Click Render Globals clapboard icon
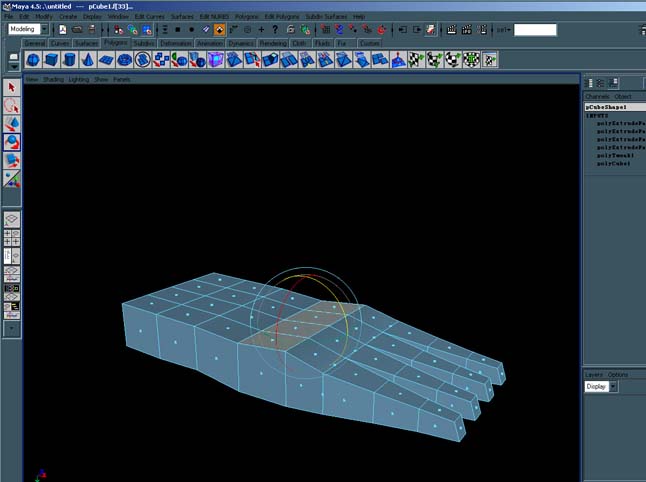Image resolution: width=646 pixels, height=482 pixels. tap(482, 30)
